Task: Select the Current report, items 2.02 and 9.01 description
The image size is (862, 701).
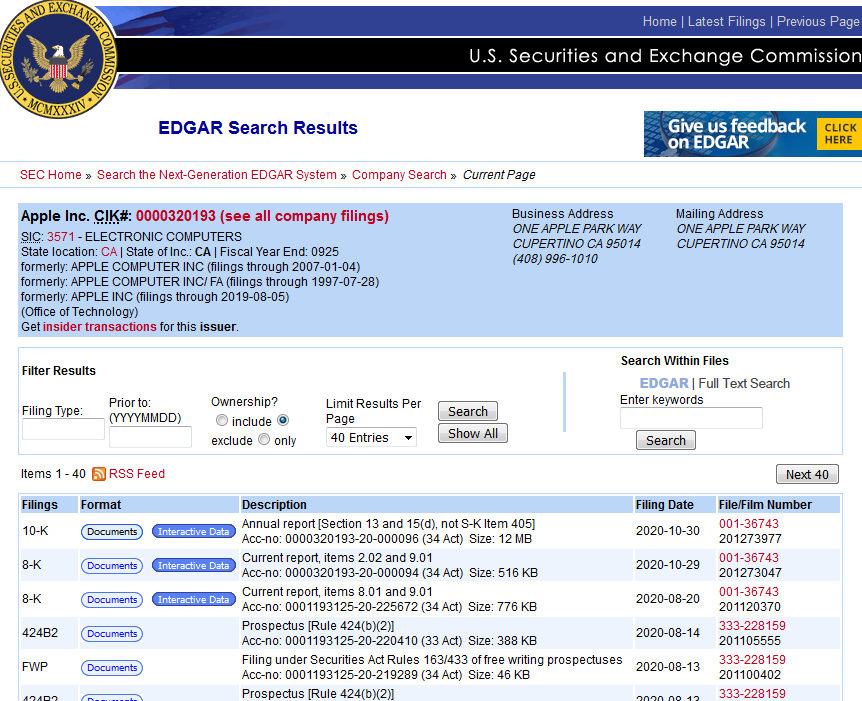Action: tap(337, 558)
